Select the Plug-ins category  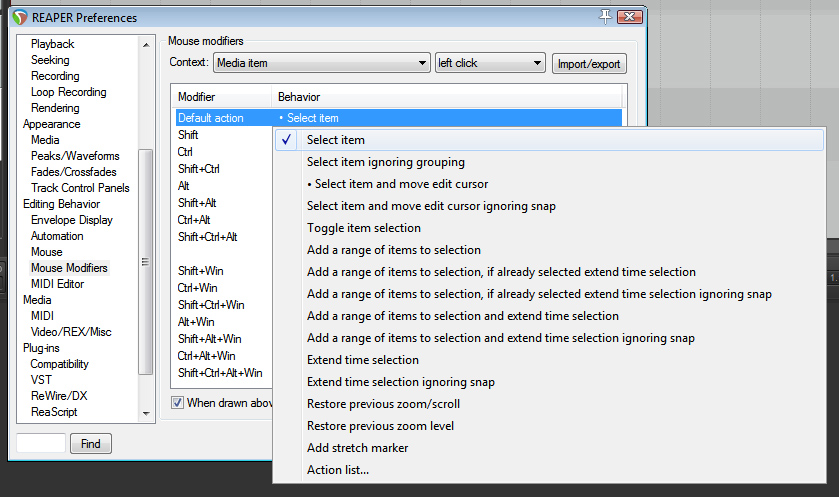(41, 348)
